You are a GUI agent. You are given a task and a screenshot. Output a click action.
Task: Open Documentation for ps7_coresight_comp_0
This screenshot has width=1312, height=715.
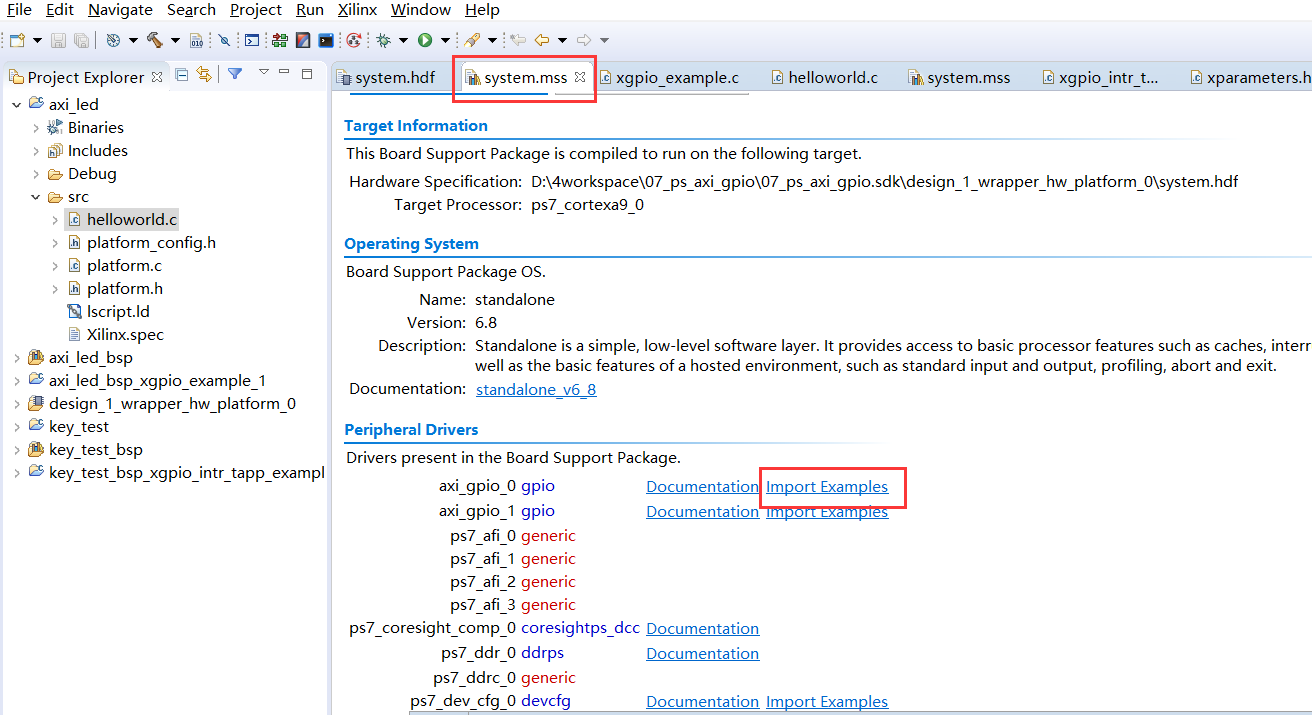tap(702, 629)
